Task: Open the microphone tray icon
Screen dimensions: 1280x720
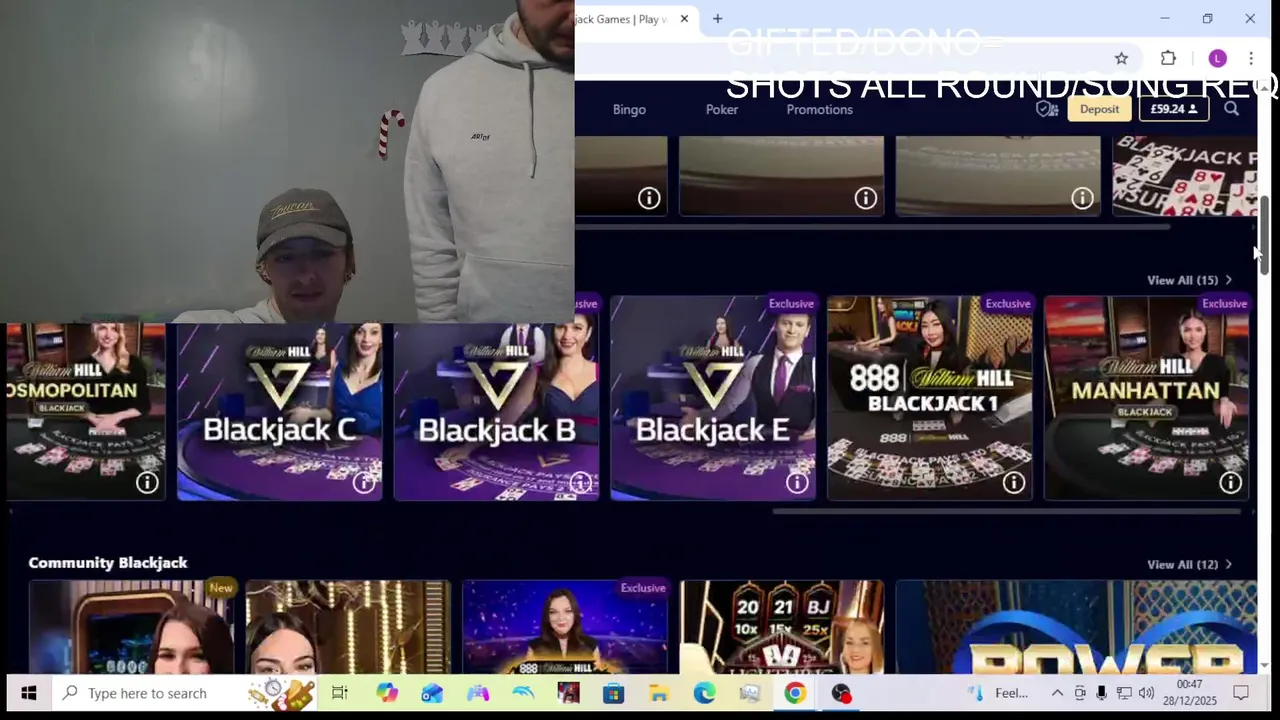Action: 1101,693
